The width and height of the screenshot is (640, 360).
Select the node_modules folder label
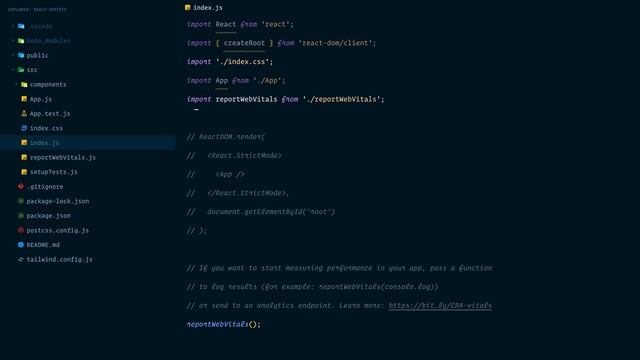pyautogui.click(x=48, y=41)
